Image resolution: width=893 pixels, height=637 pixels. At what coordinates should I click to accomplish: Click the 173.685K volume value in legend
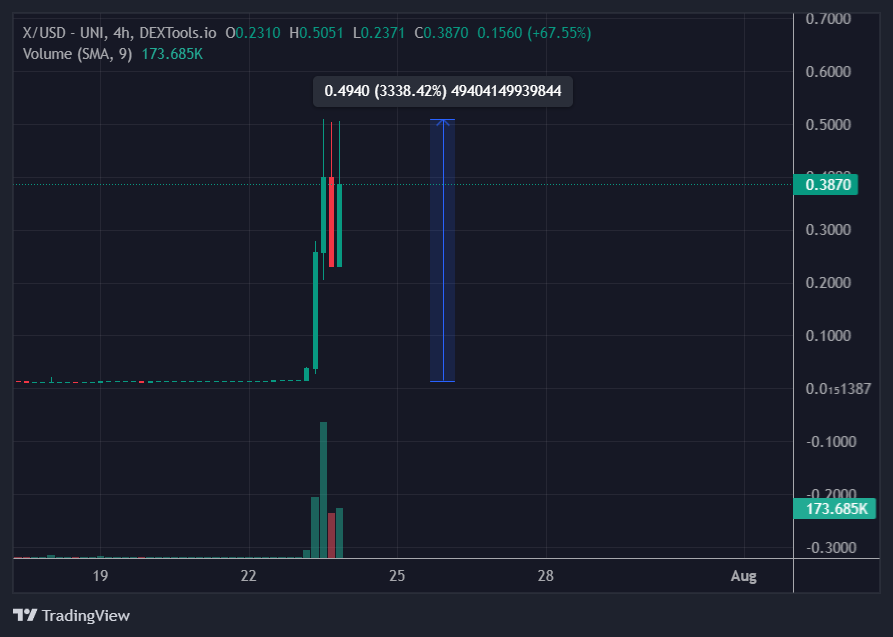[172, 54]
